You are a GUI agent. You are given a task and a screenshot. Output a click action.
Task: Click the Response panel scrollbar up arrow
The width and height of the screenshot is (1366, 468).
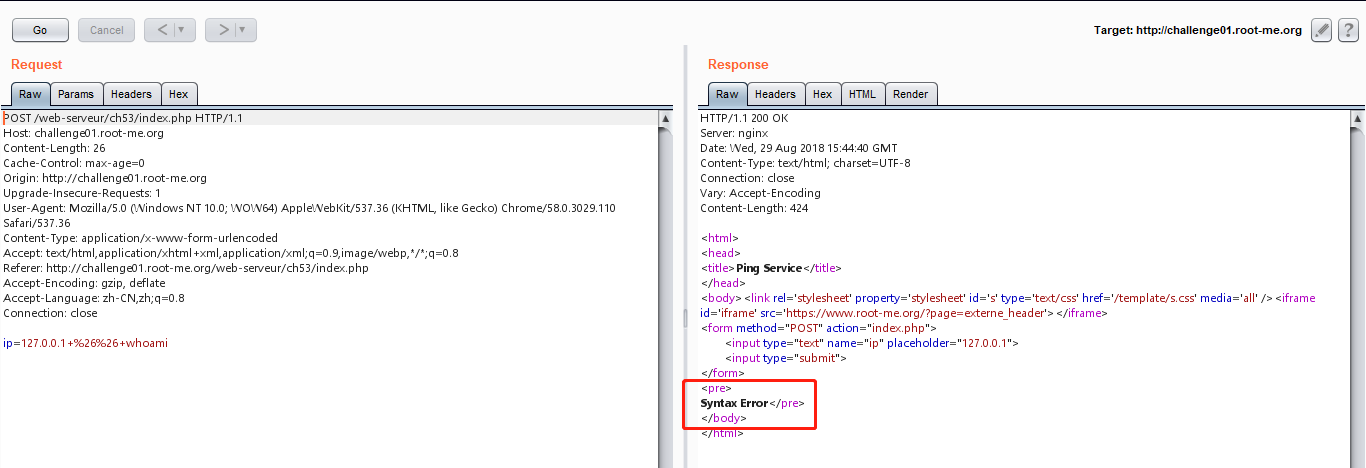click(1357, 118)
